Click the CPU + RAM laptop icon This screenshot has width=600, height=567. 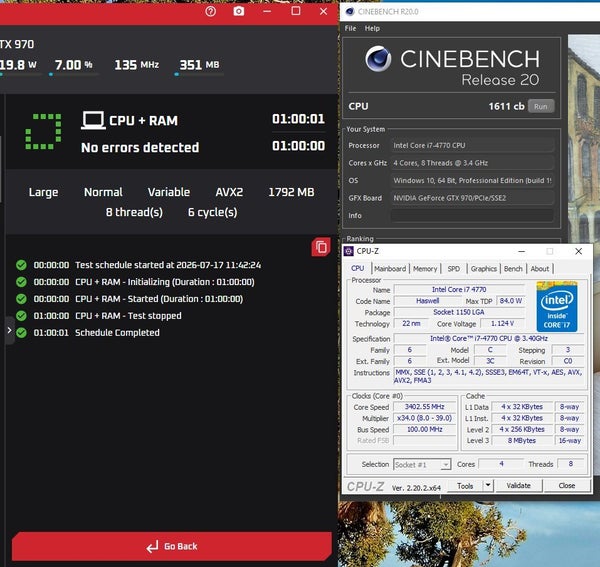point(93,120)
